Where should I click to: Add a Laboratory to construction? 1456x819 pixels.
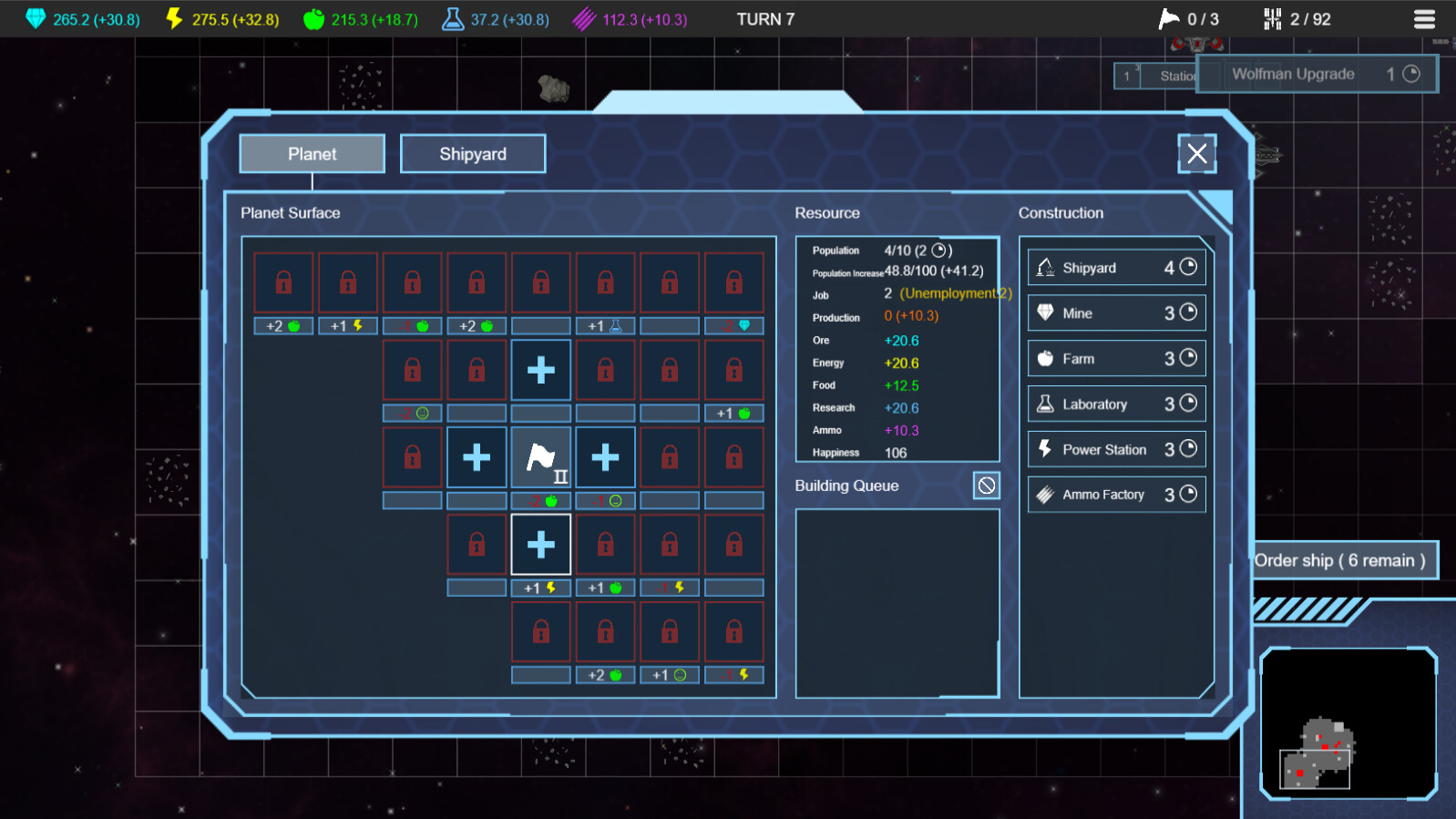[x=1117, y=404]
